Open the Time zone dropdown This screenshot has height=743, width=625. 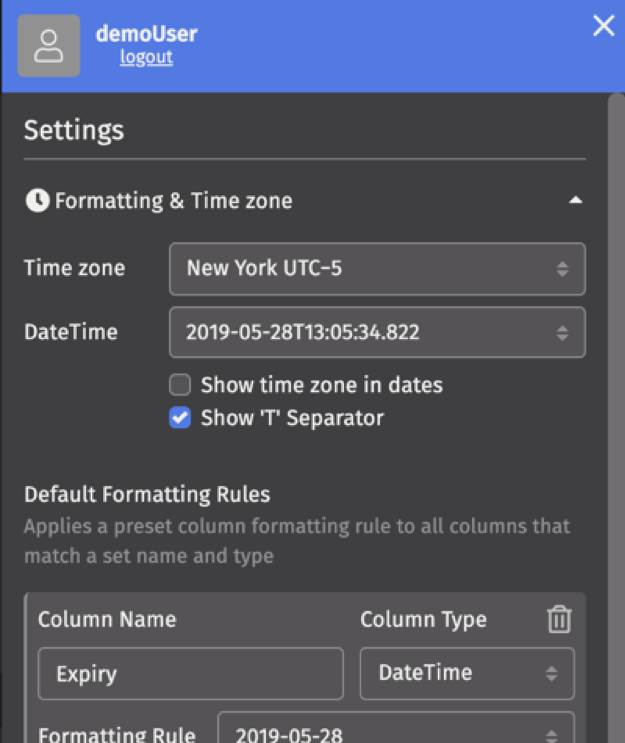[x=377, y=268]
